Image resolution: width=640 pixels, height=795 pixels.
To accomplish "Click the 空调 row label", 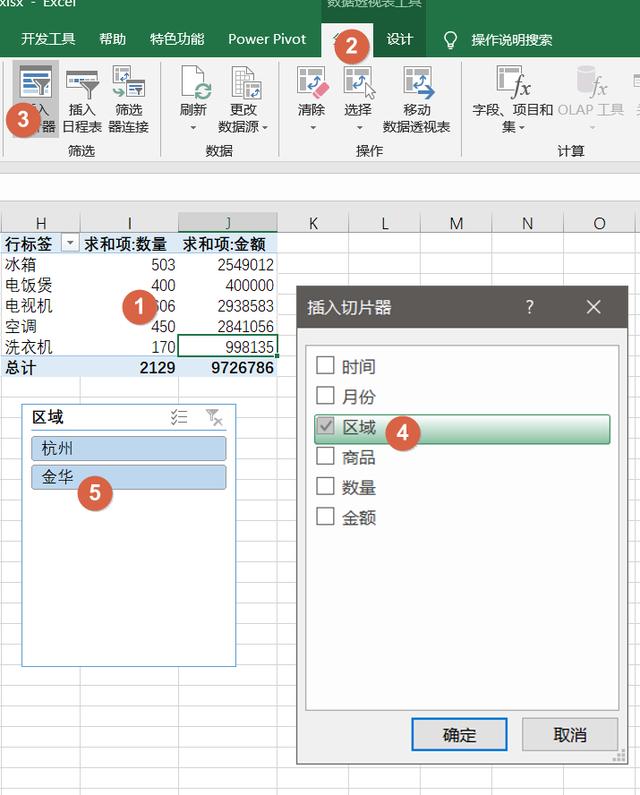I will (20, 326).
